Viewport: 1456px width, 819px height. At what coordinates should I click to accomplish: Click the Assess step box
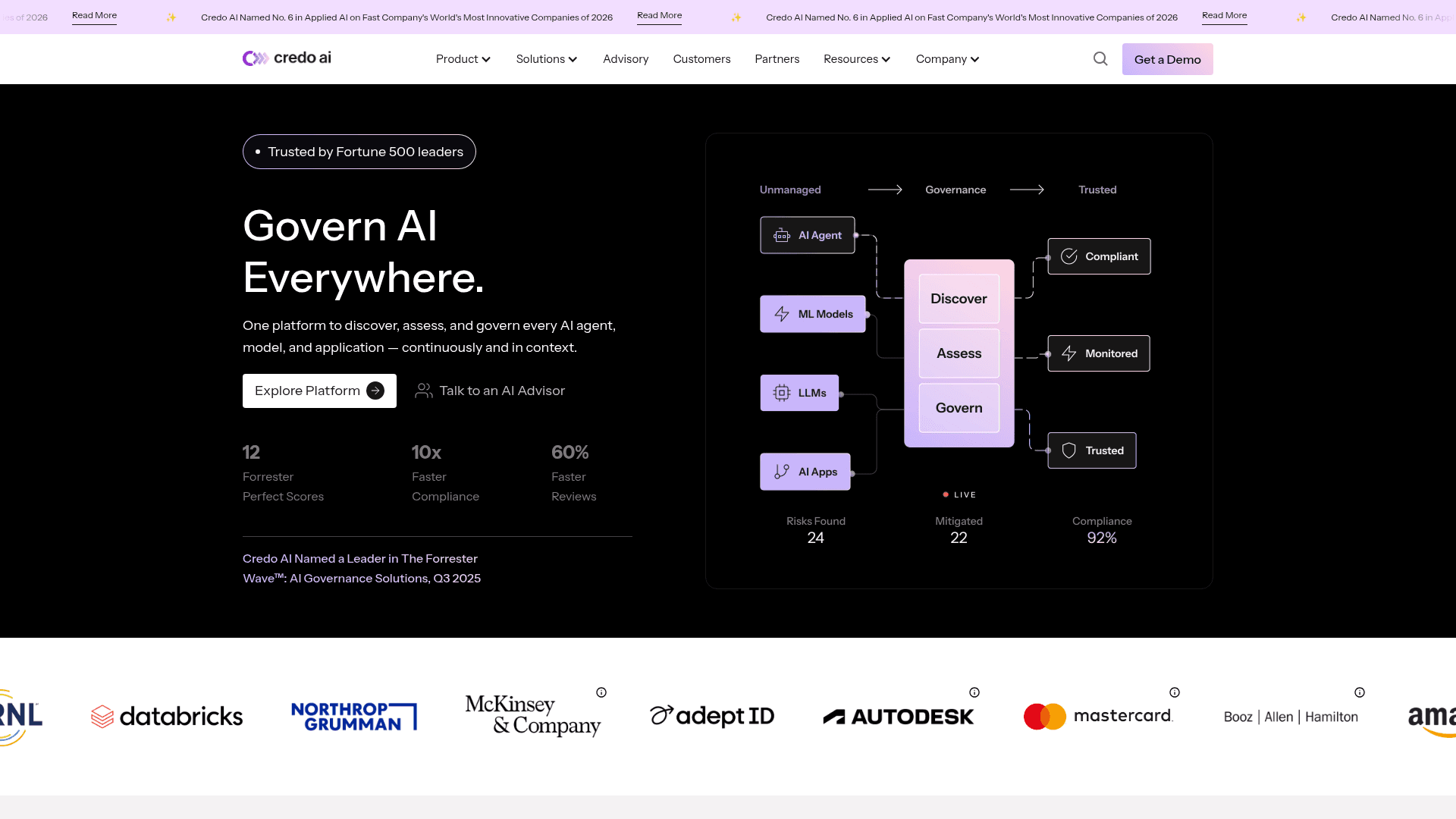(959, 353)
